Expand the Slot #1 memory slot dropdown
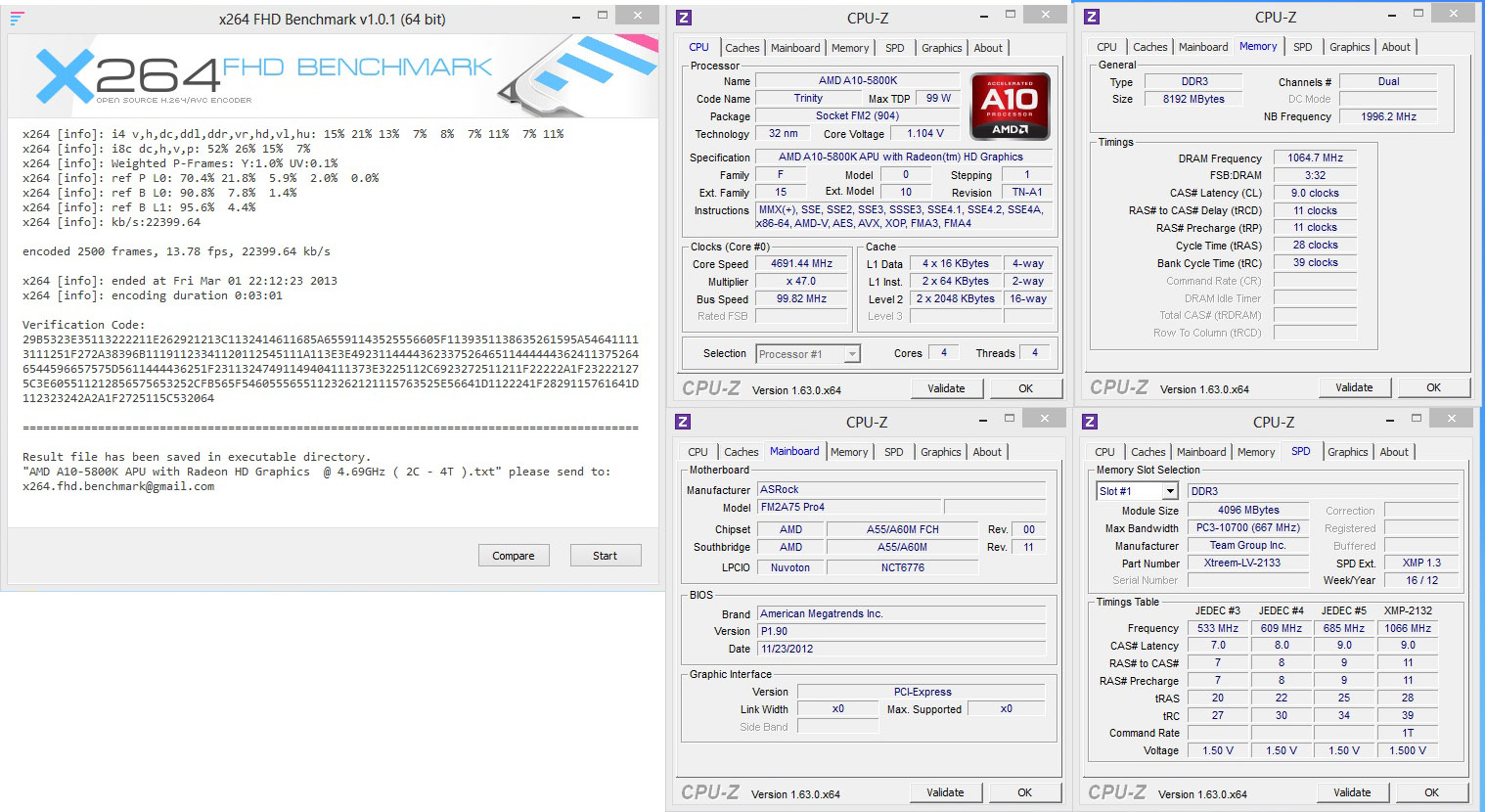The width and height of the screenshot is (1485, 812). [1169, 491]
